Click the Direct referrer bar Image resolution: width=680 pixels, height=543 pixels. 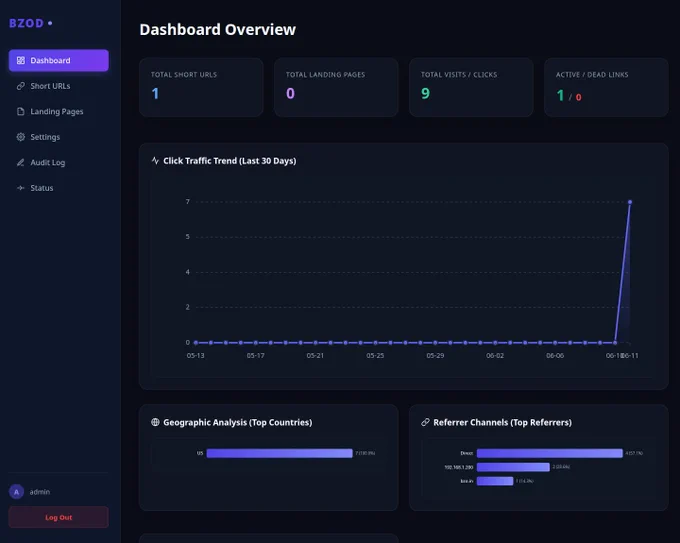[549, 453]
